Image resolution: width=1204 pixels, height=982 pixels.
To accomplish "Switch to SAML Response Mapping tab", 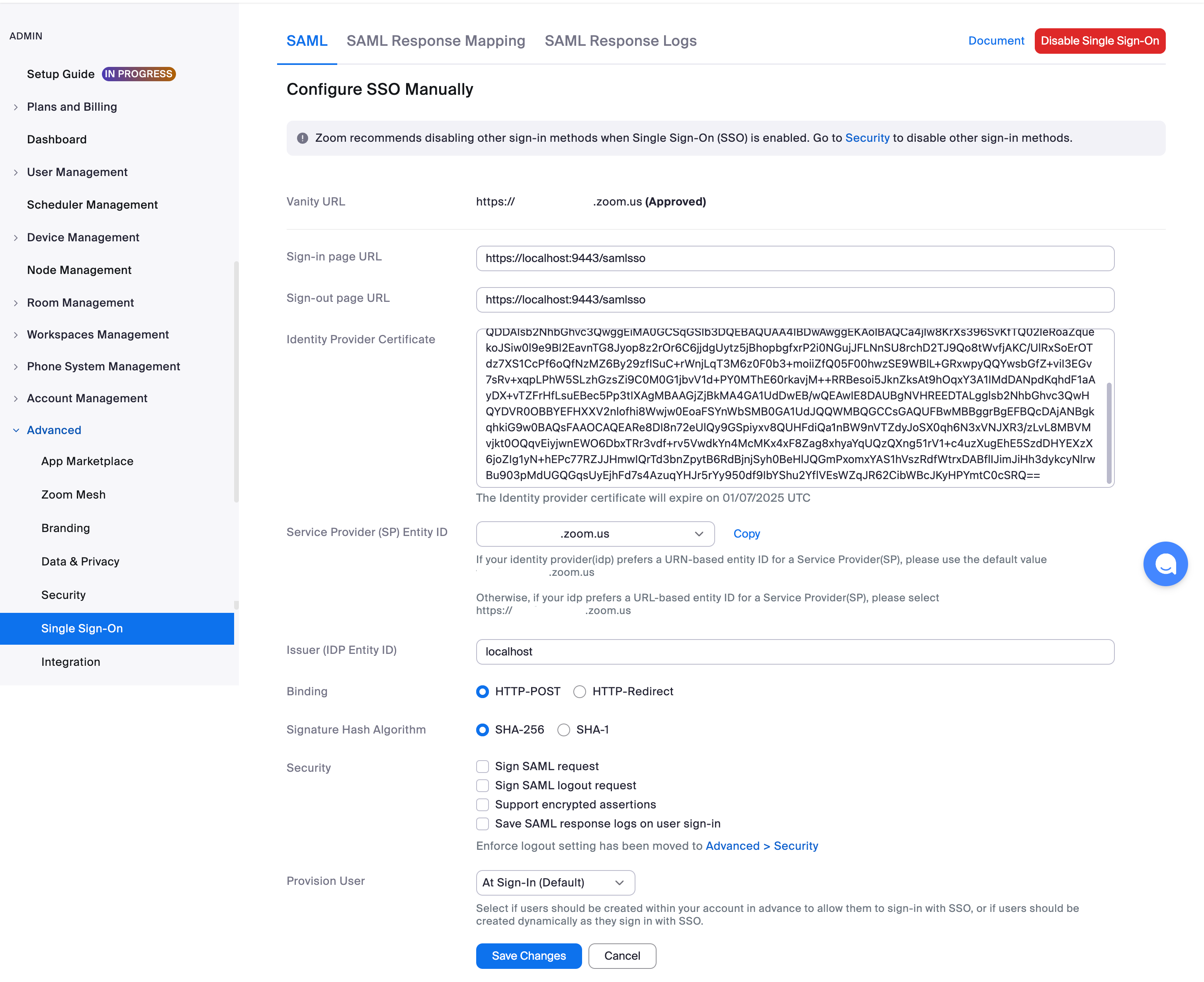I will click(436, 41).
